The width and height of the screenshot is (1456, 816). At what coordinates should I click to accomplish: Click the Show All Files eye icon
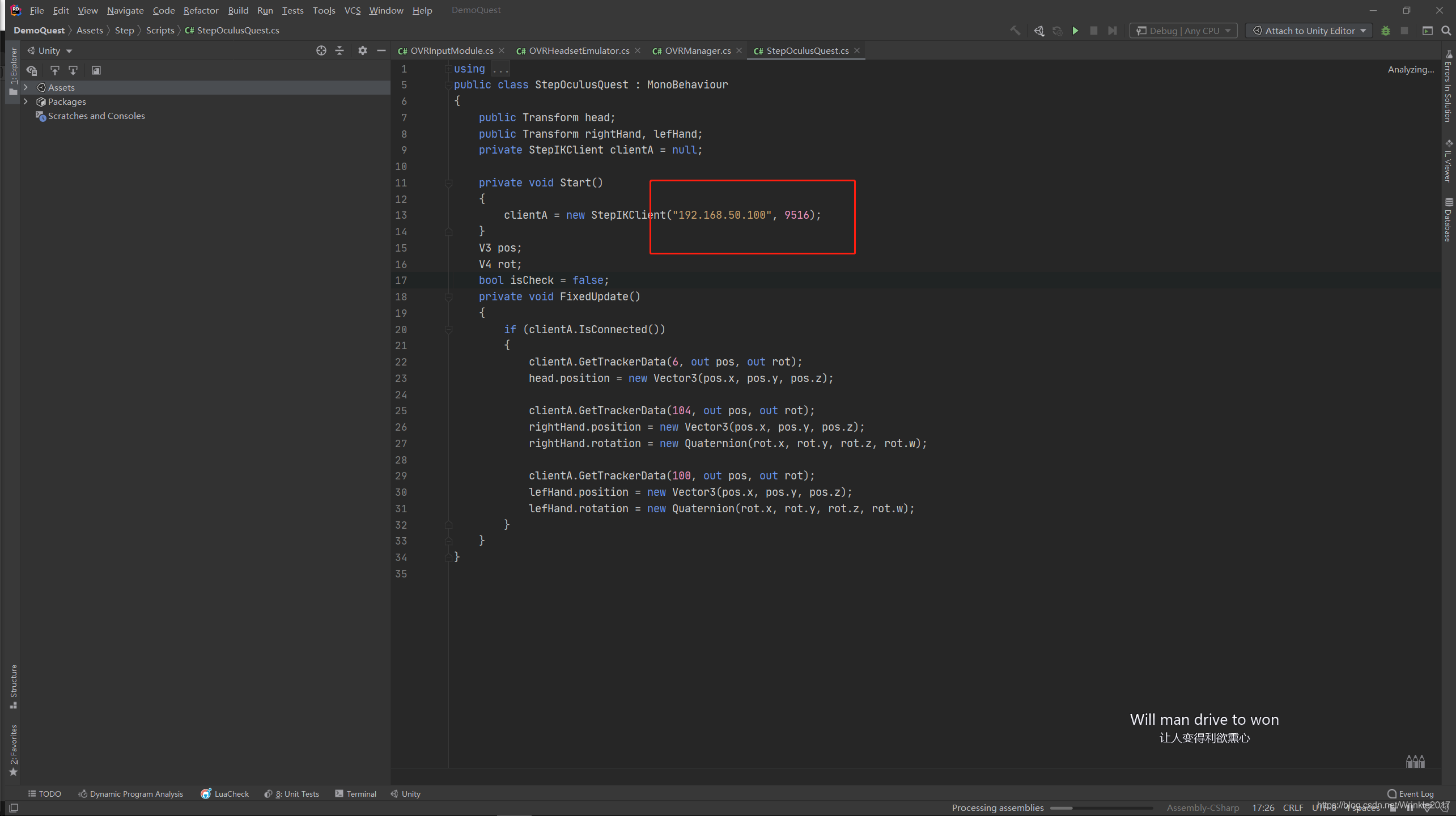click(x=32, y=70)
